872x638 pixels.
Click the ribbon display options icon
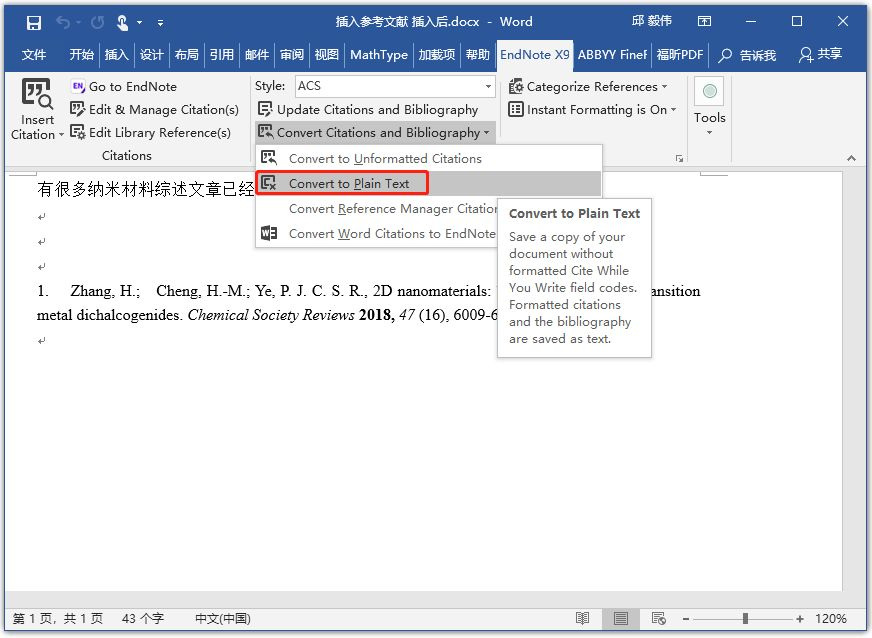[704, 21]
